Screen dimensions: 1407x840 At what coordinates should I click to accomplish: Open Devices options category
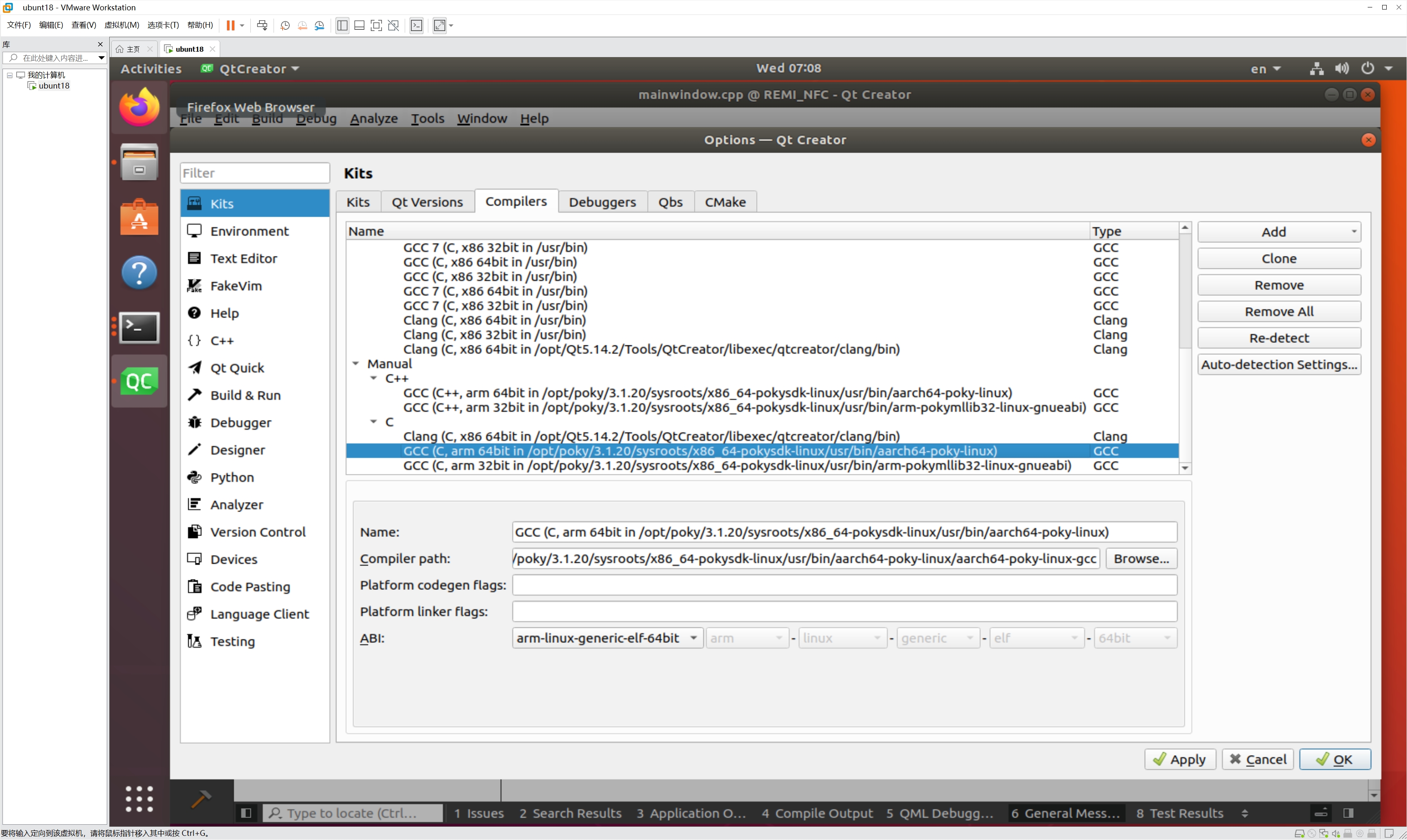pos(255,559)
